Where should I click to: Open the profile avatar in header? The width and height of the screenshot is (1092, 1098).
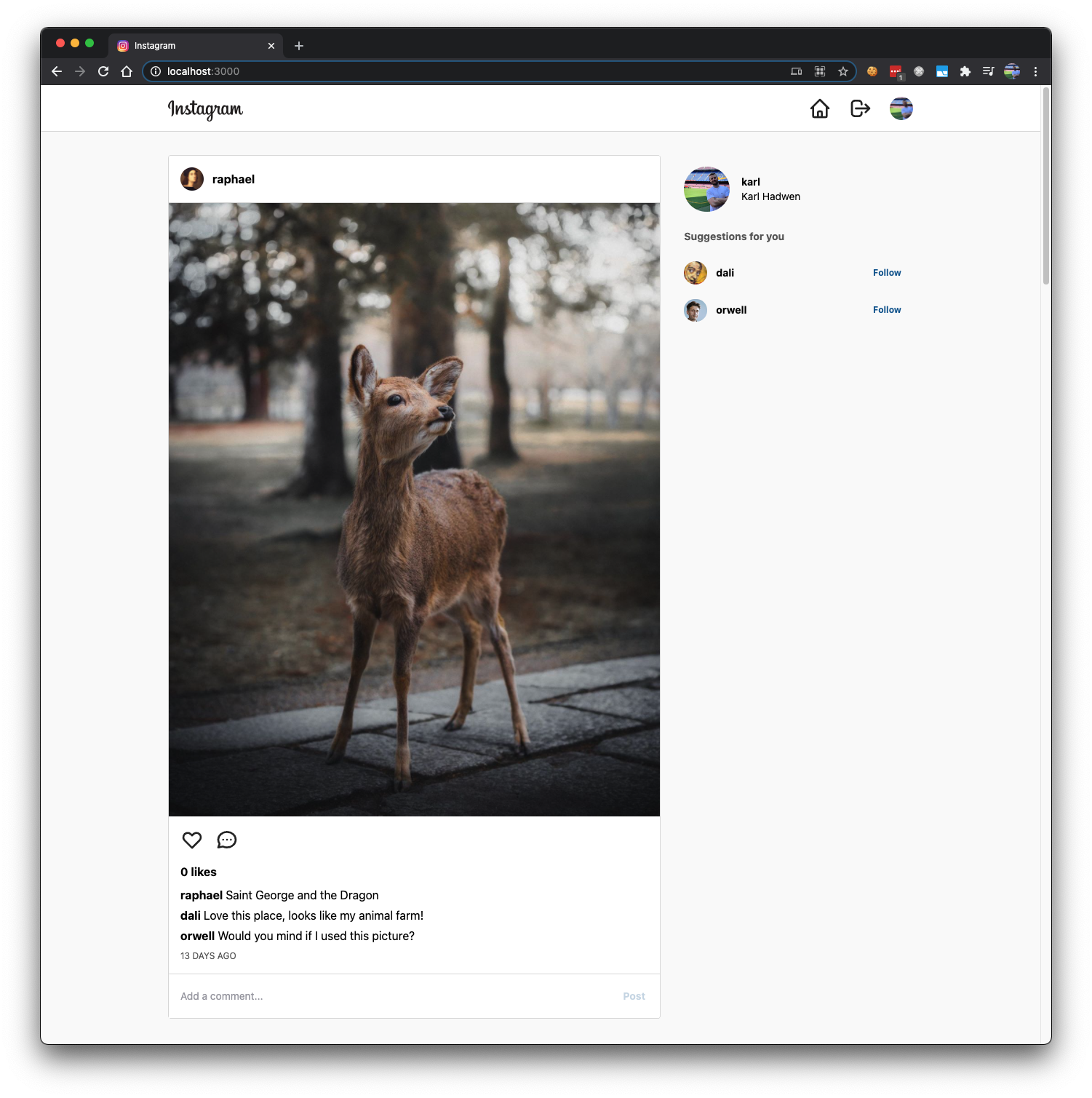click(901, 108)
